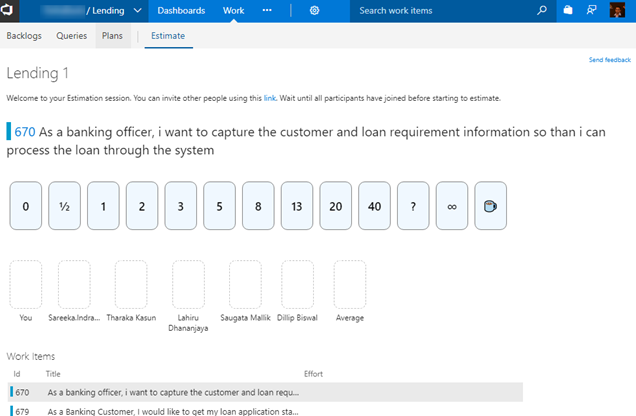Screen dimensions: 636x416
Task: Vote with the 13 card
Action: click(297, 206)
